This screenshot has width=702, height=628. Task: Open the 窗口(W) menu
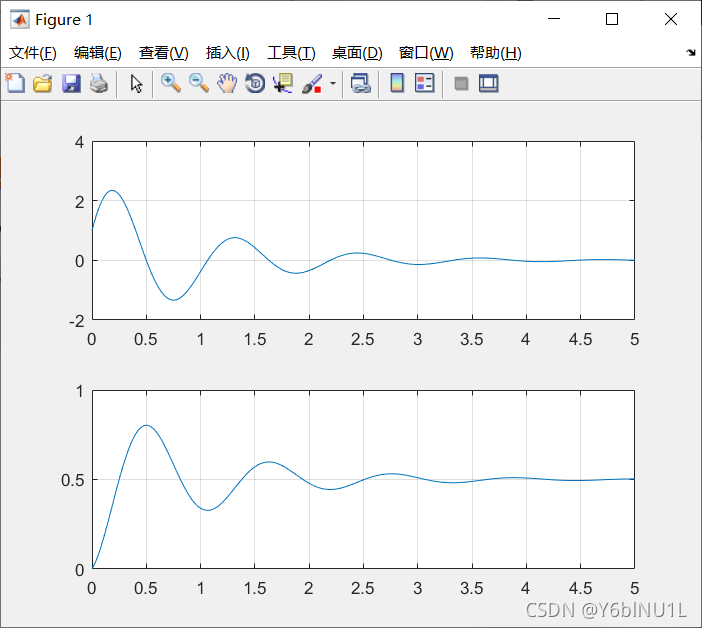pos(426,53)
